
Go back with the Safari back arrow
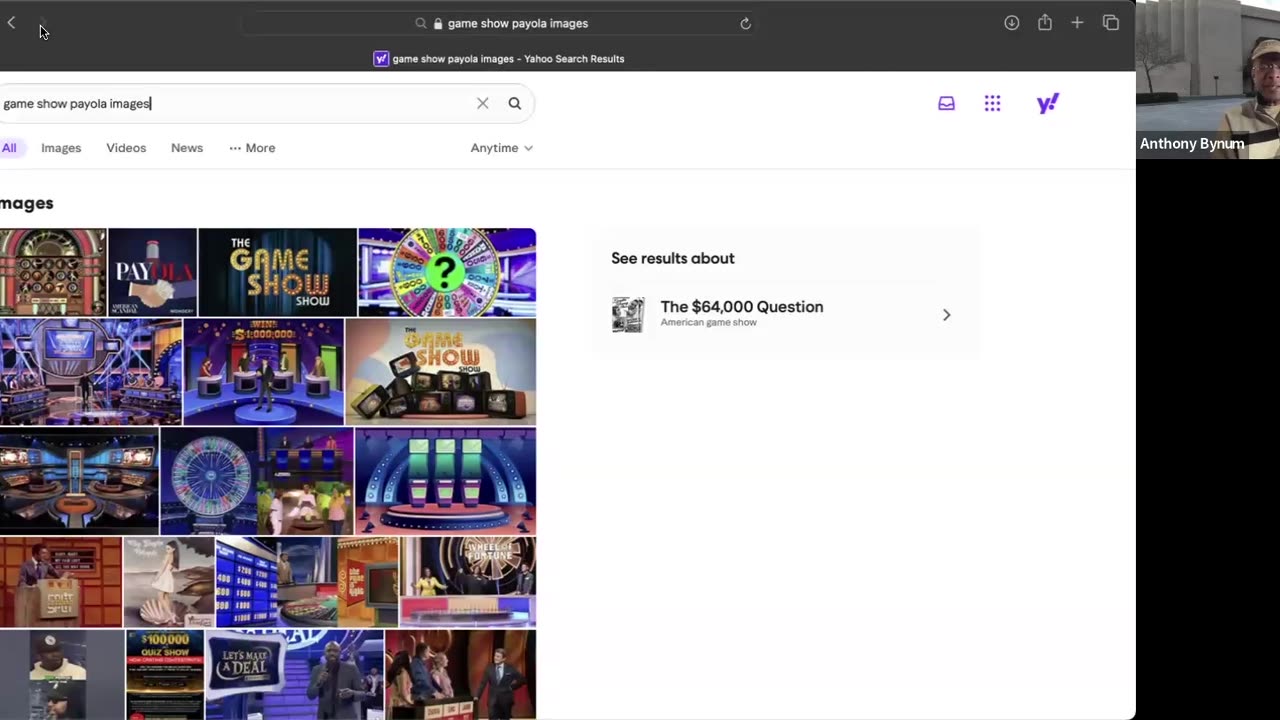11,23
